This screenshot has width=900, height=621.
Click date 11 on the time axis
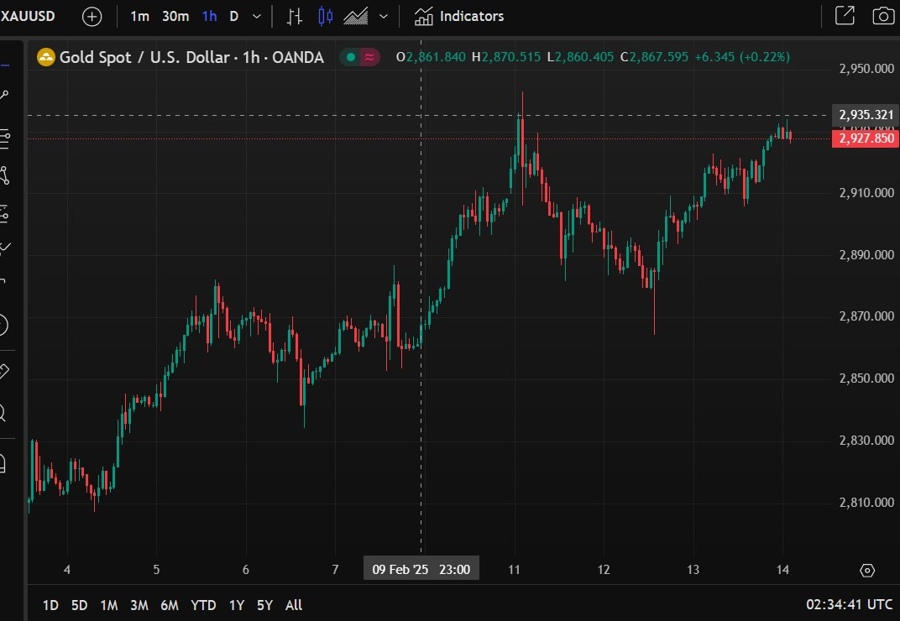coord(514,570)
